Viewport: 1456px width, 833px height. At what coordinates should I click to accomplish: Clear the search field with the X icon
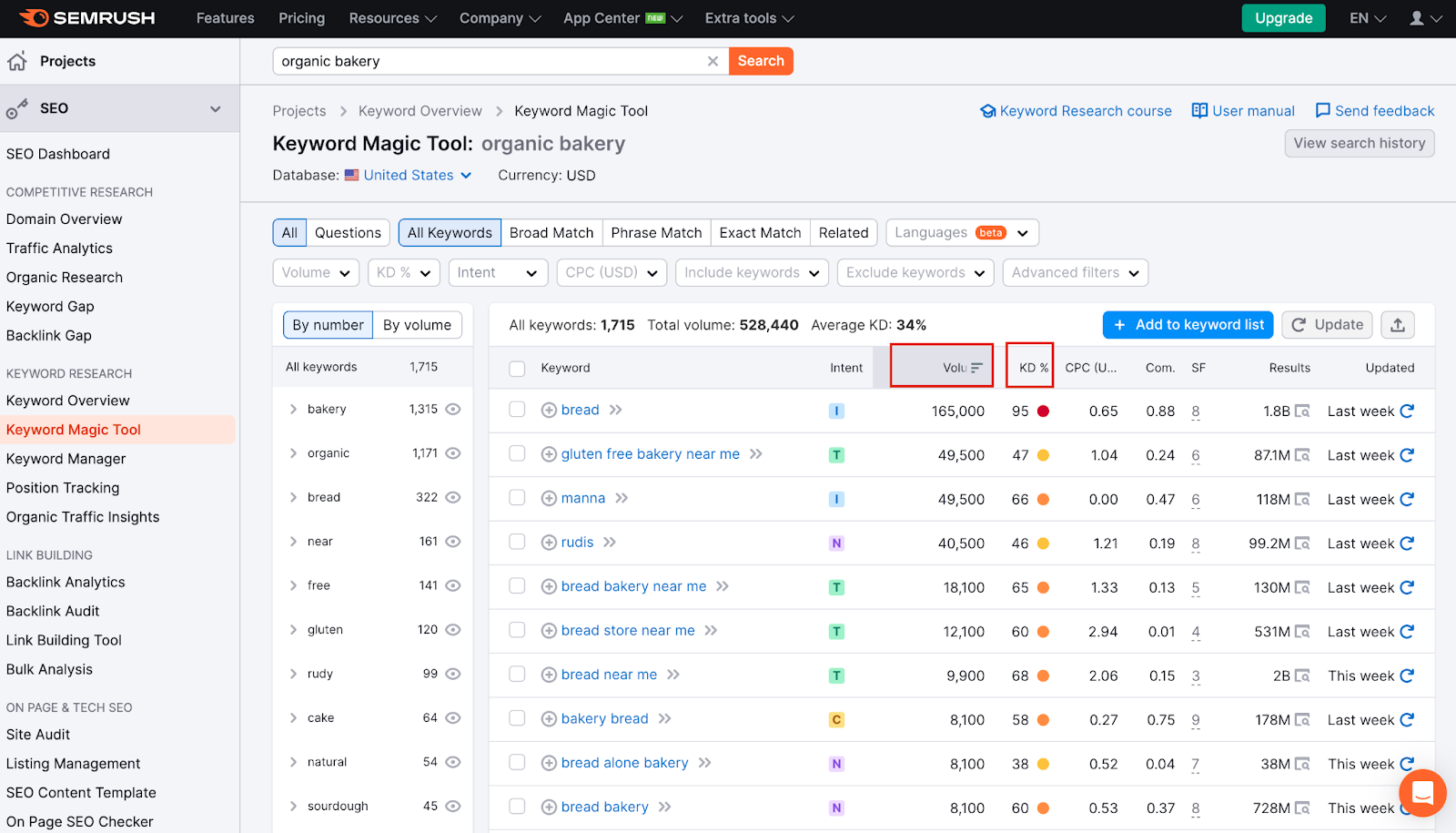(713, 61)
